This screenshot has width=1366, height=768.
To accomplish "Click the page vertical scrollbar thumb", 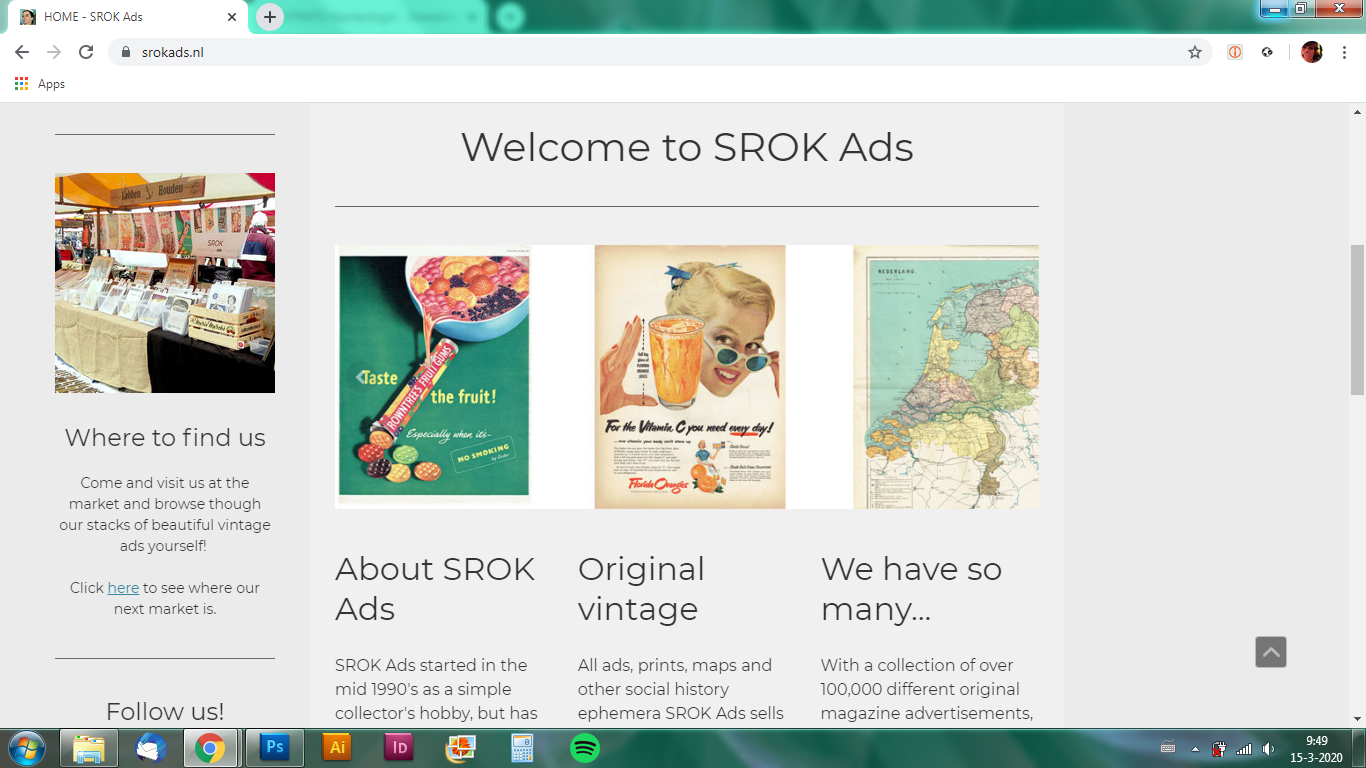I will (1357, 320).
